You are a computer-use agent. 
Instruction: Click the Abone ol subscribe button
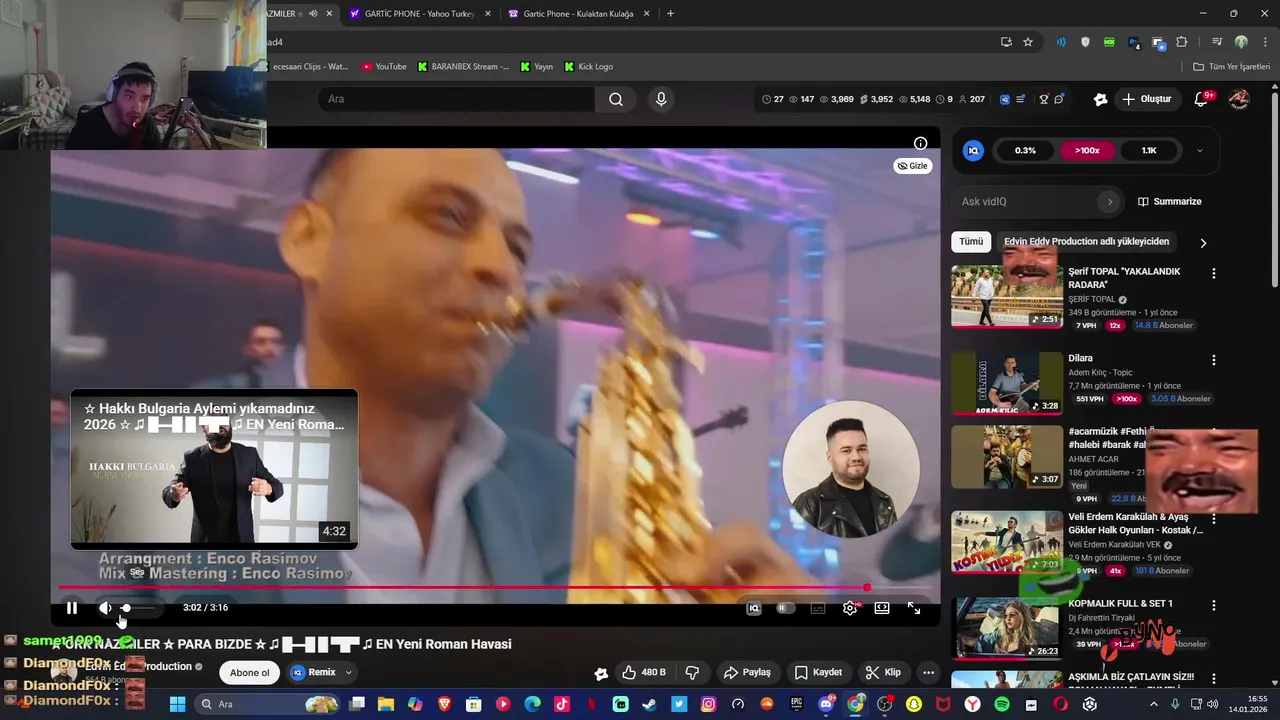[x=250, y=673]
